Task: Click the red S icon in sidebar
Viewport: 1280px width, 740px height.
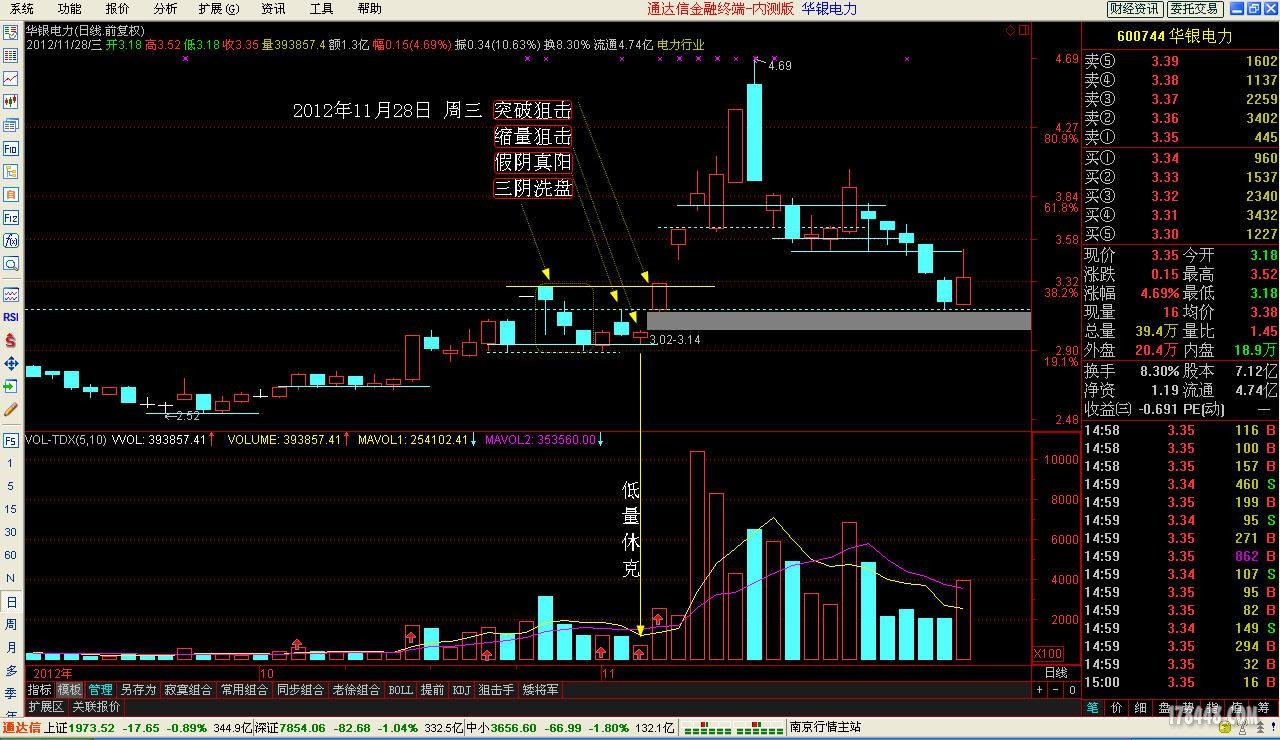Action: coord(11,340)
